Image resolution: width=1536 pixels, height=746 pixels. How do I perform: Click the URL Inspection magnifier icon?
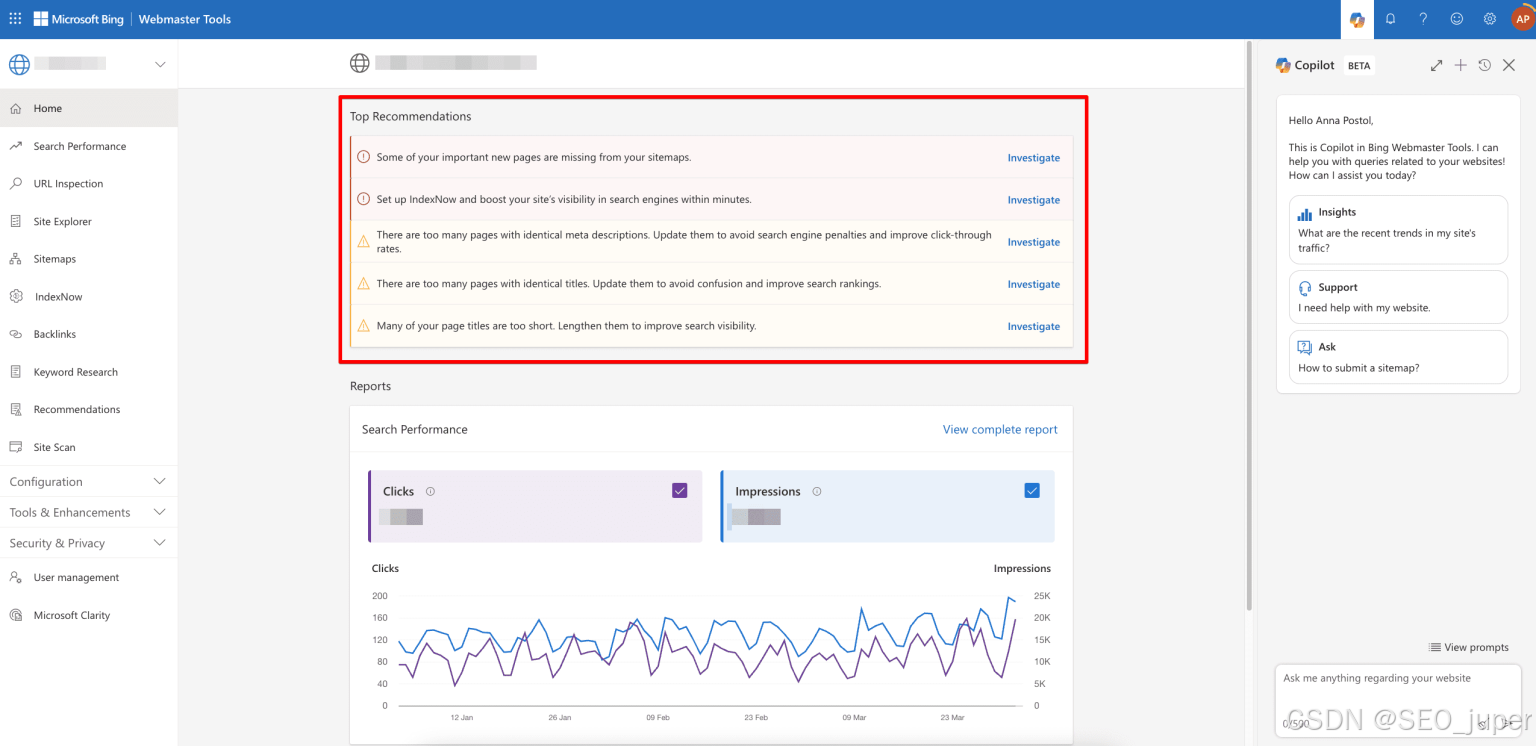point(15,184)
